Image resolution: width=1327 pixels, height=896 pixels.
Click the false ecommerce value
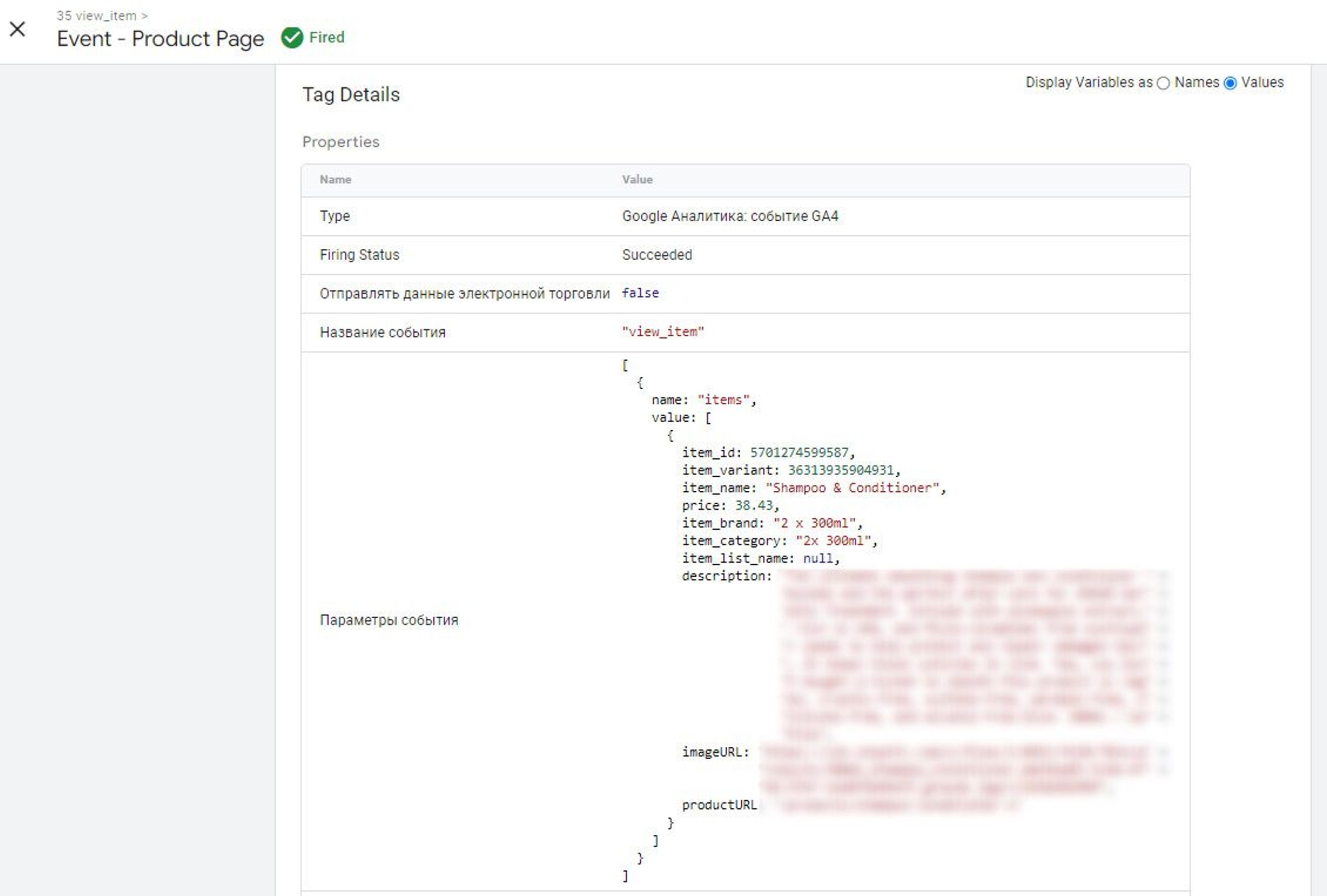click(x=640, y=293)
